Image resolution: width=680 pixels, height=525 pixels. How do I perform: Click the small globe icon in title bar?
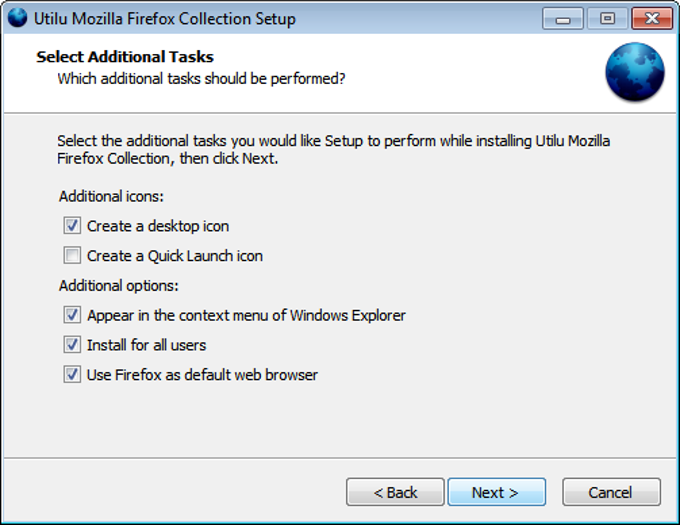18,18
